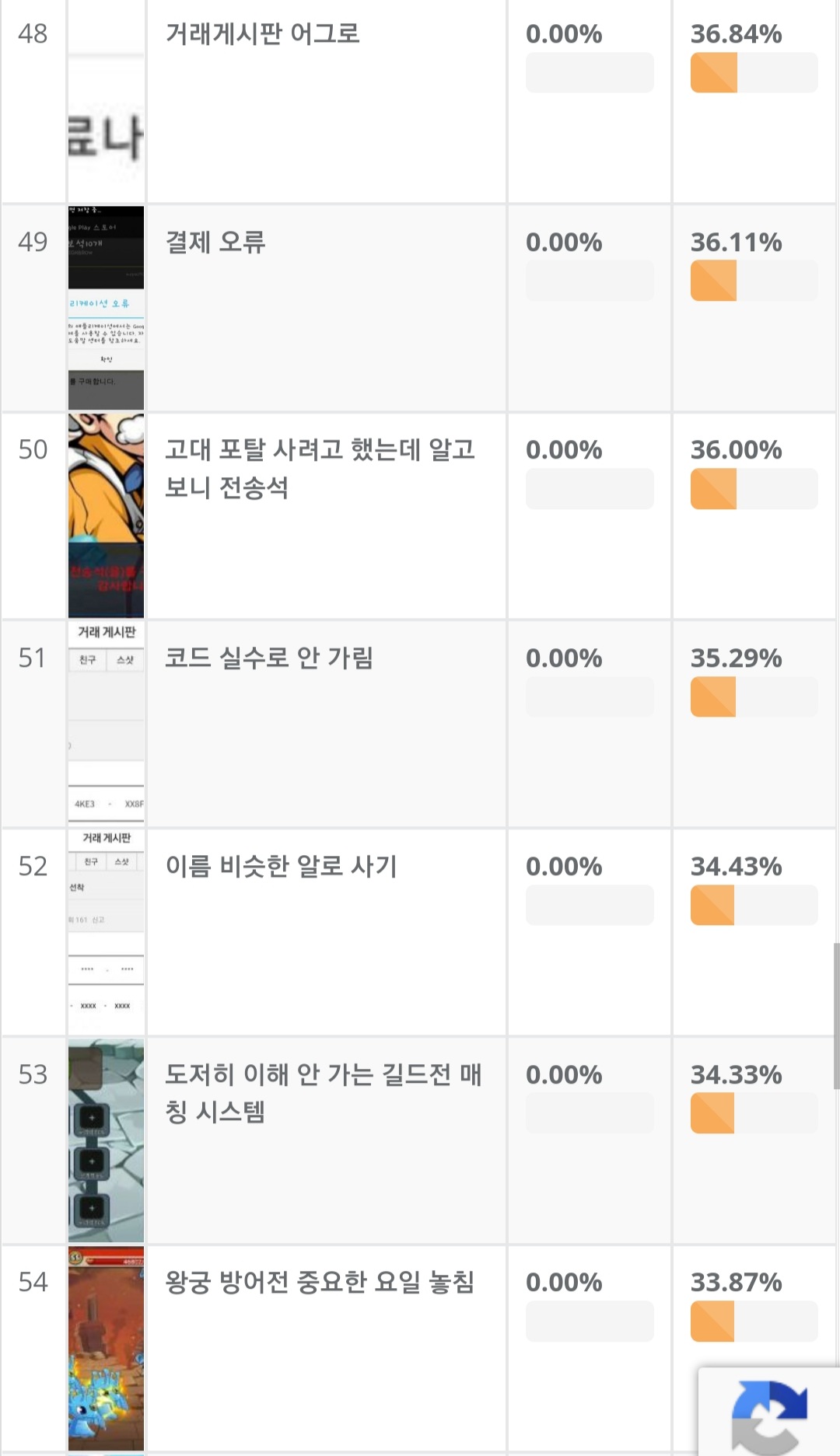The width and height of the screenshot is (840, 1456).
Task: Click rank number 51 cell
Action: pos(33,658)
